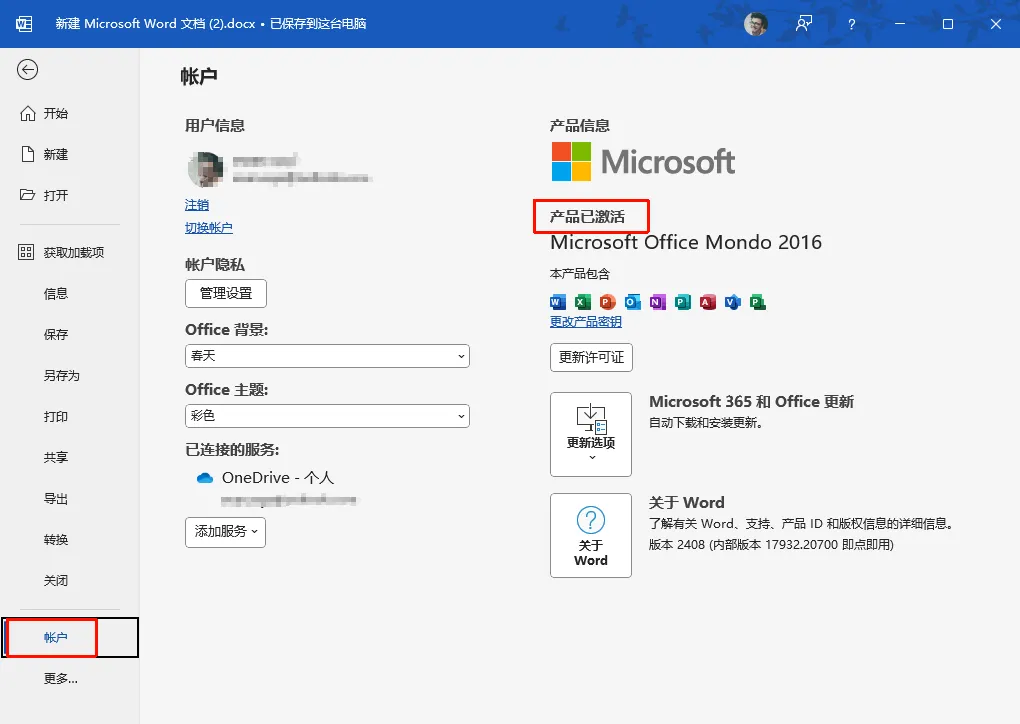The width and height of the screenshot is (1020, 724).
Task: Click the 注销 sign-out link
Action: 196,205
